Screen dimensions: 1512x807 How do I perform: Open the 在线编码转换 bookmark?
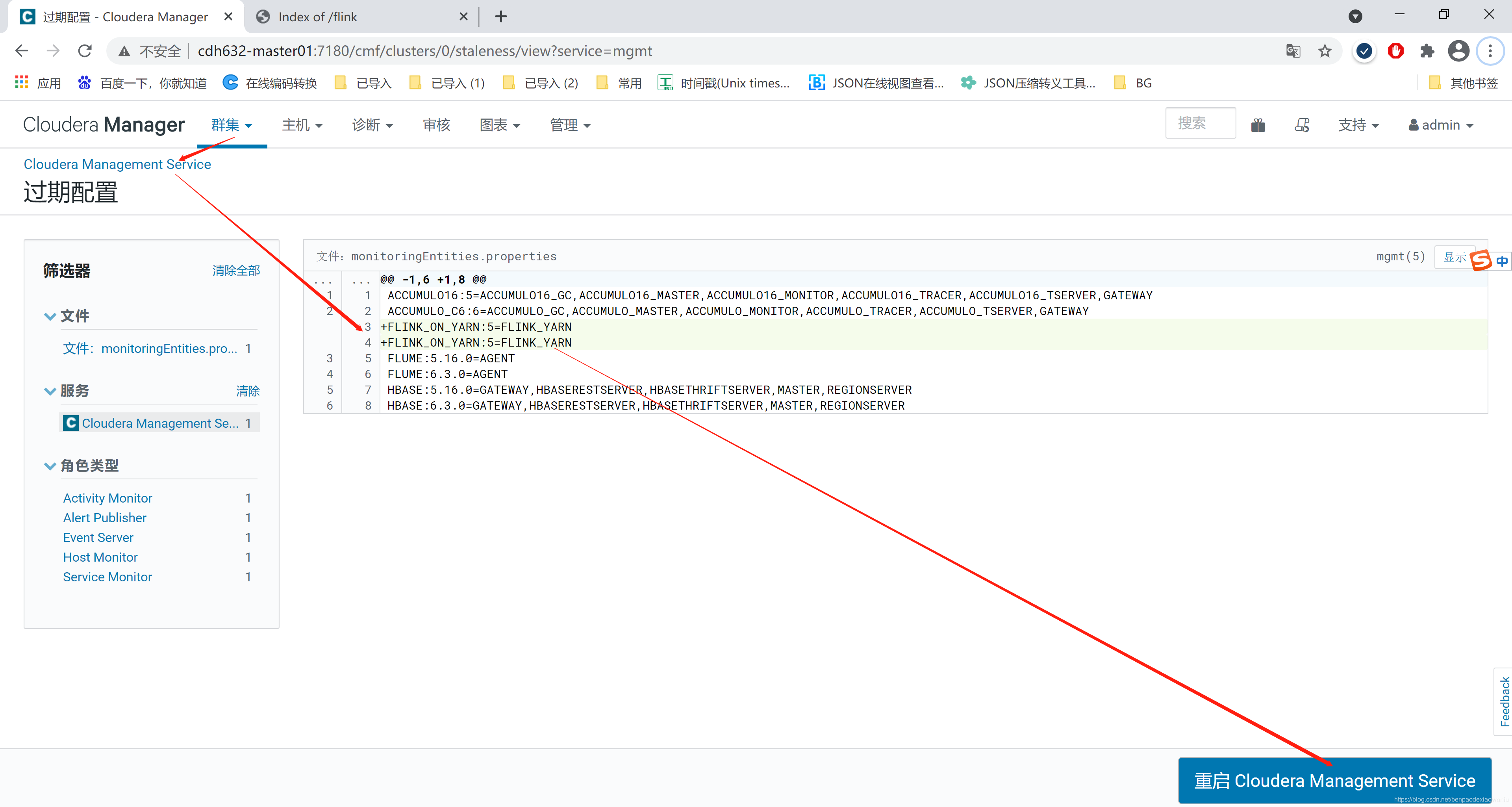[x=270, y=83]
